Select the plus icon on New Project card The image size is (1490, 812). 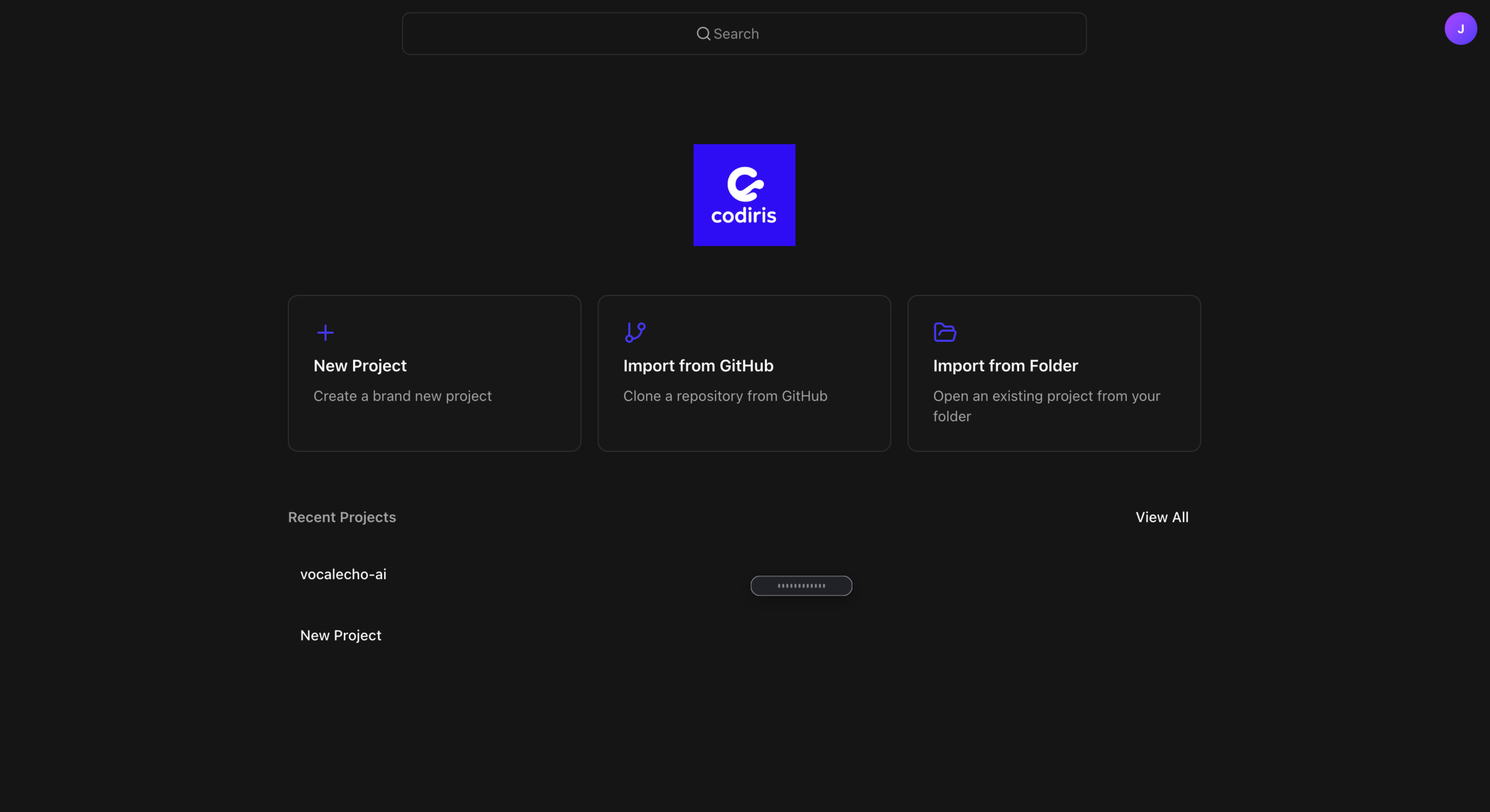coord(326,333)
